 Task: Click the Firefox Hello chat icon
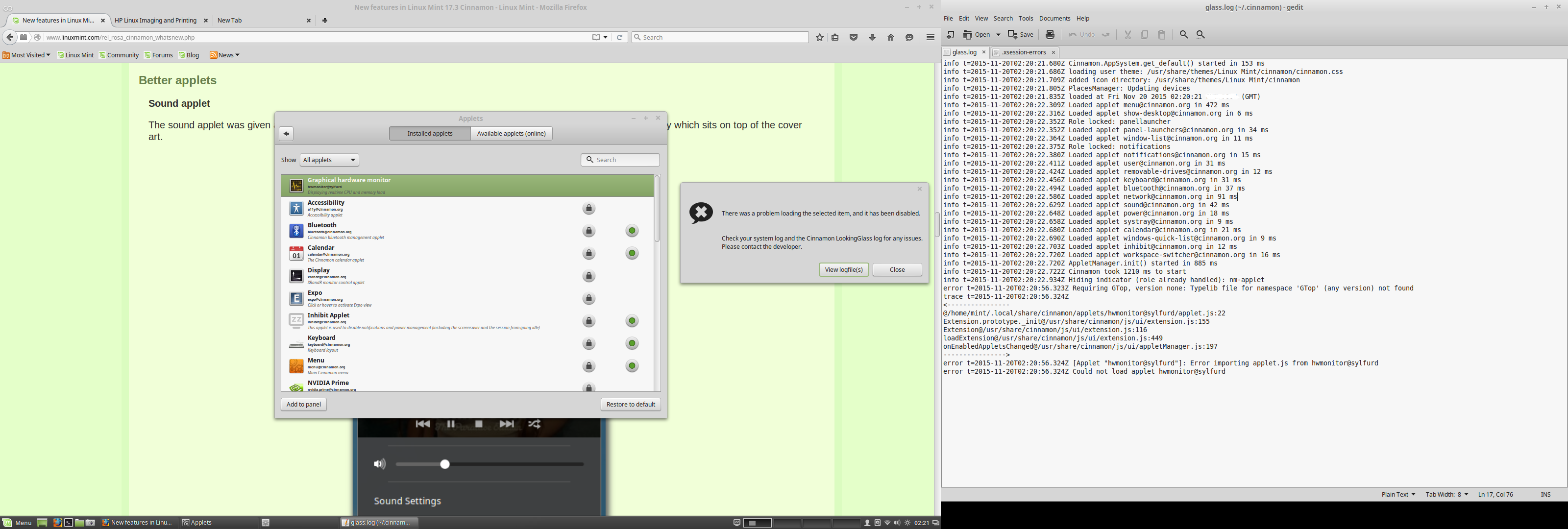click(909, 37)
